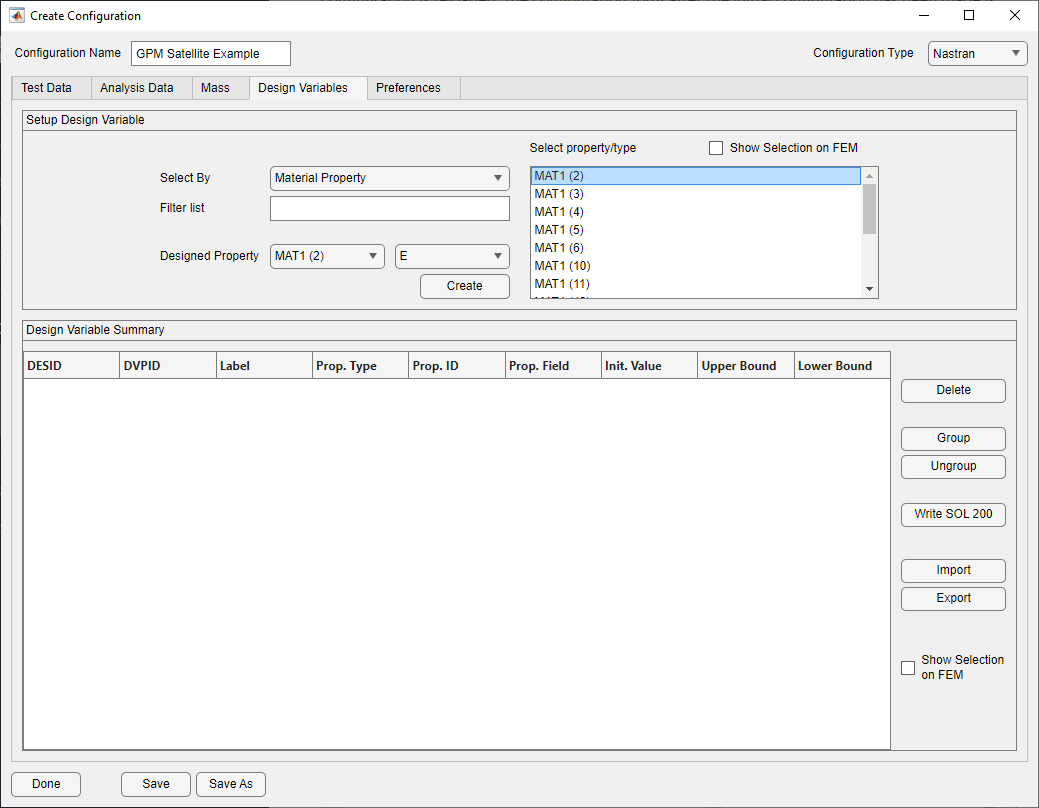Click the Lower Bound column header
Screen dimensions: 1039x808
point(842,366)
